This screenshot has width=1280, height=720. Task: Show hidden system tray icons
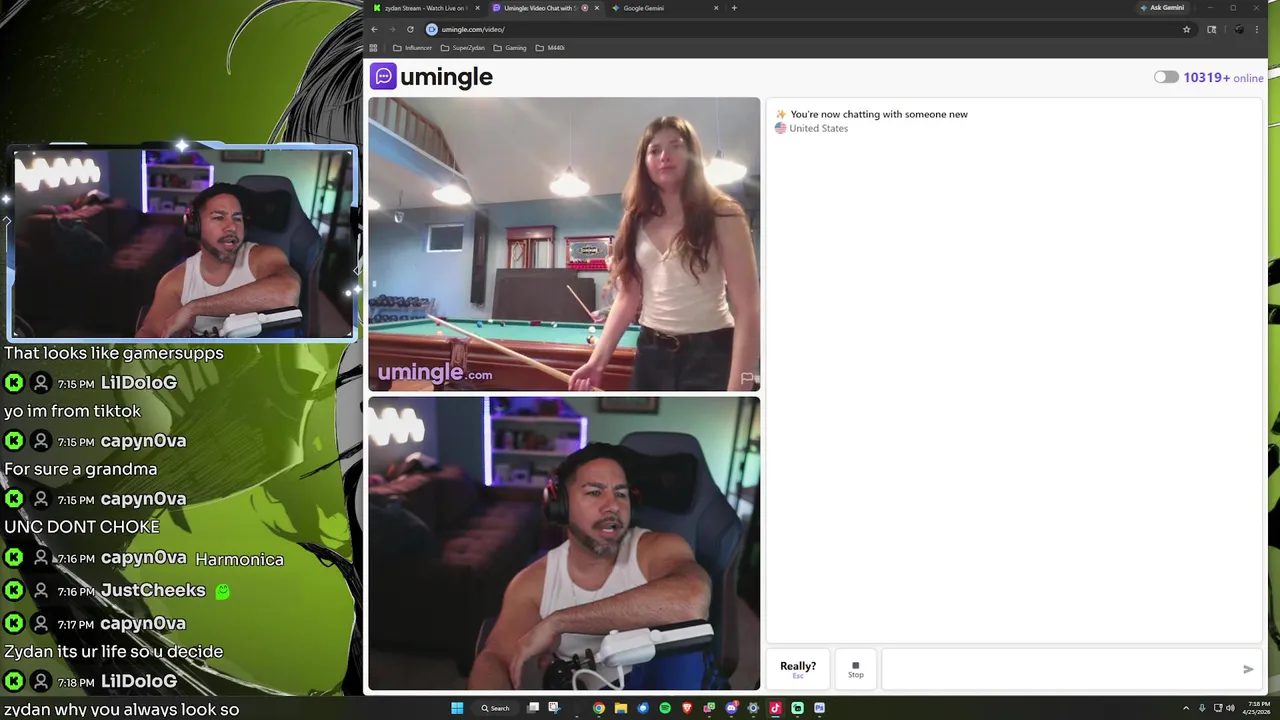click(1186, 708)
